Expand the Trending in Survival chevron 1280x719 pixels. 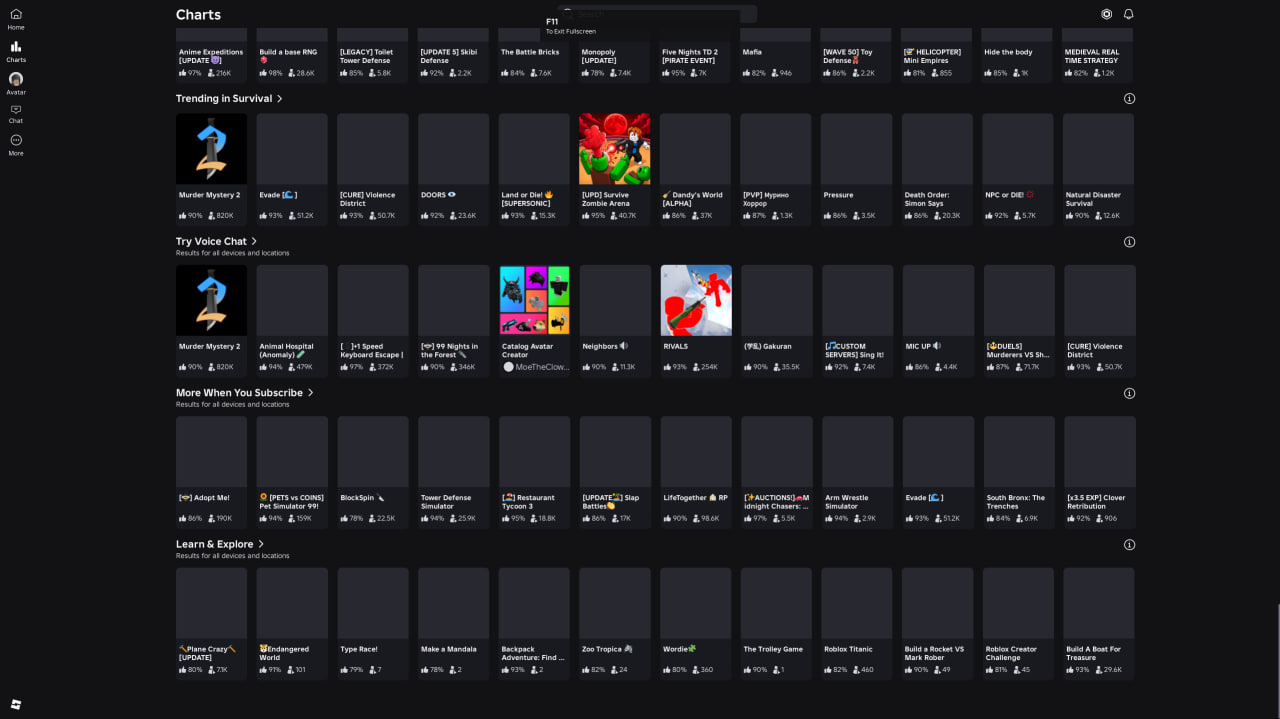click(280, 99)
